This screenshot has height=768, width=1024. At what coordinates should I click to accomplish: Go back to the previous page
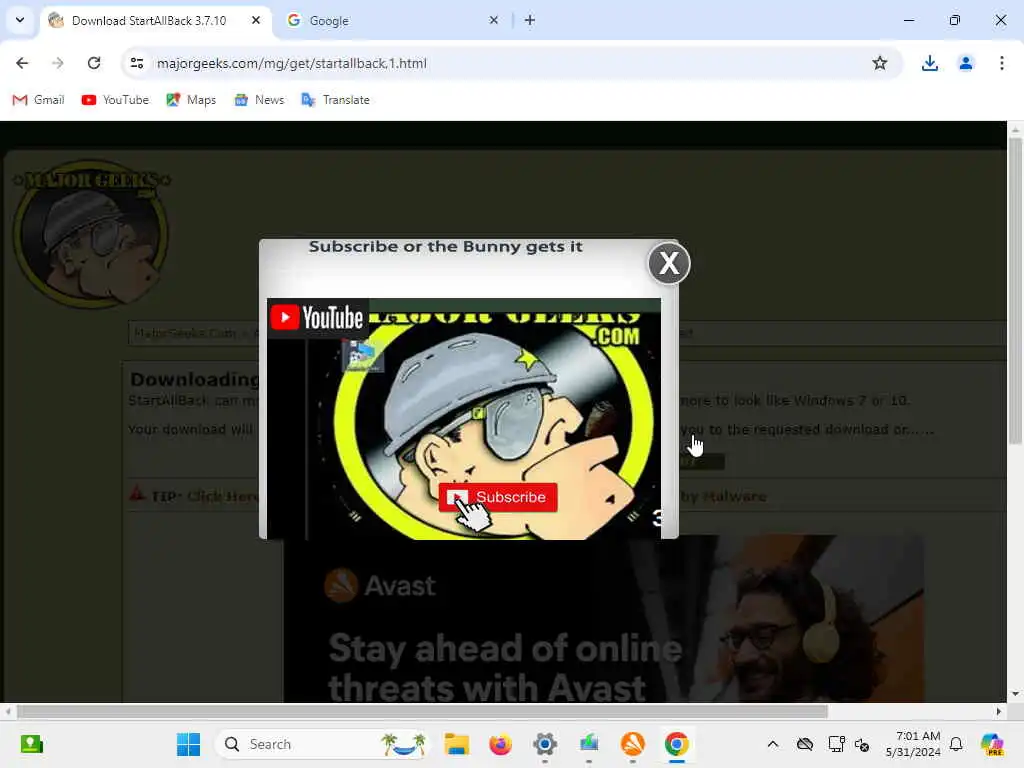tap(22, 63)
